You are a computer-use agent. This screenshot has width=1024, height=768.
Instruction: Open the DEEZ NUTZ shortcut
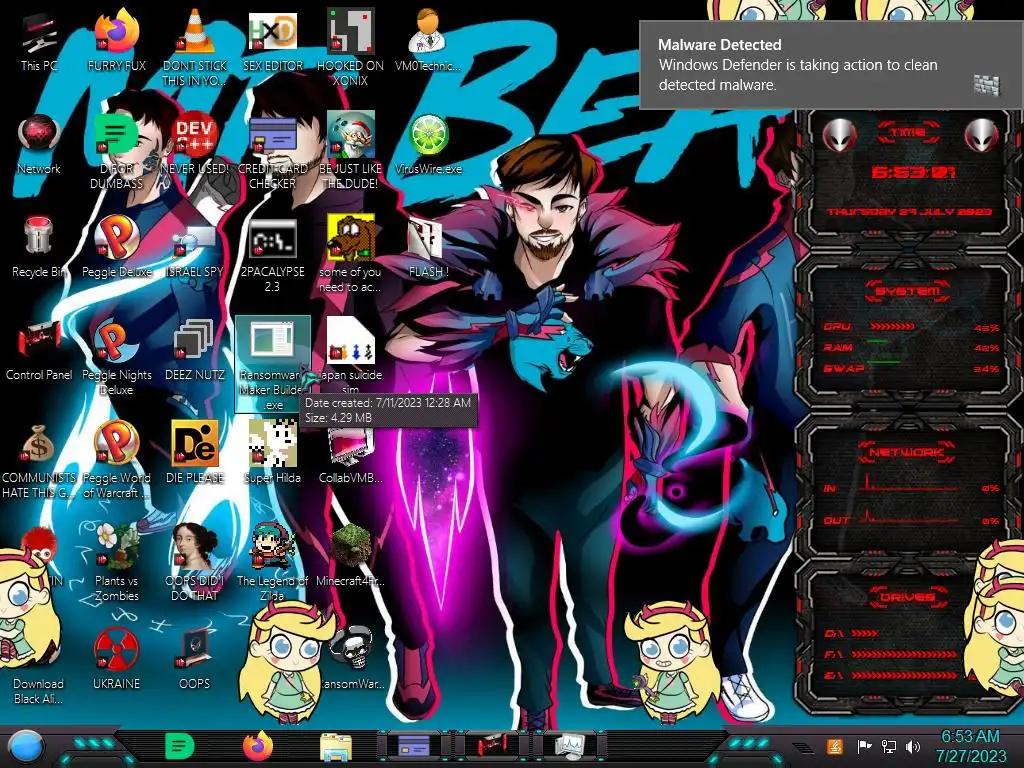pyautogui.click(x=194, y=349)
